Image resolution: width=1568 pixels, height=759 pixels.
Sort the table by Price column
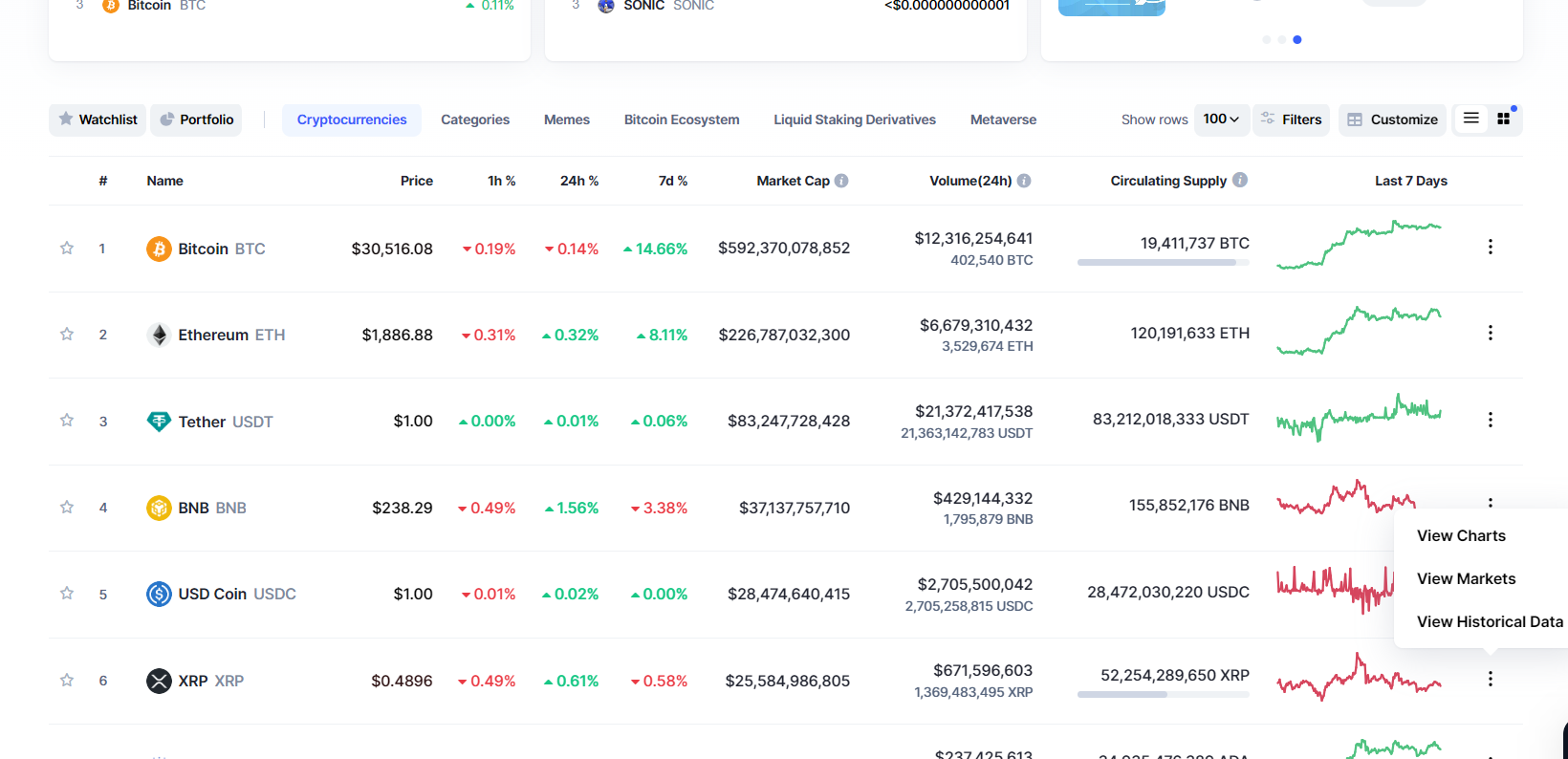tap(417, 181)
